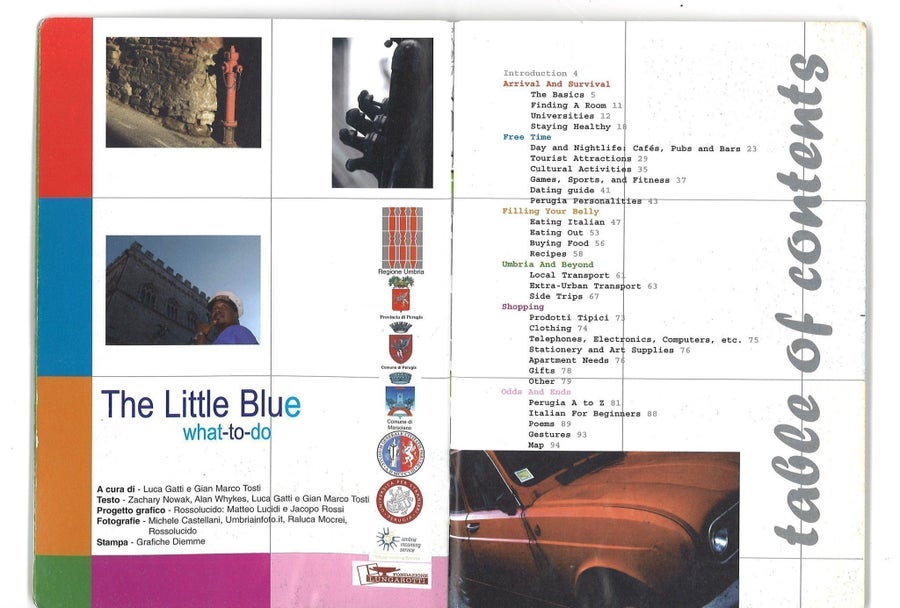Open the Finding A Room entry
900x608 pixels.
(568, 106)
